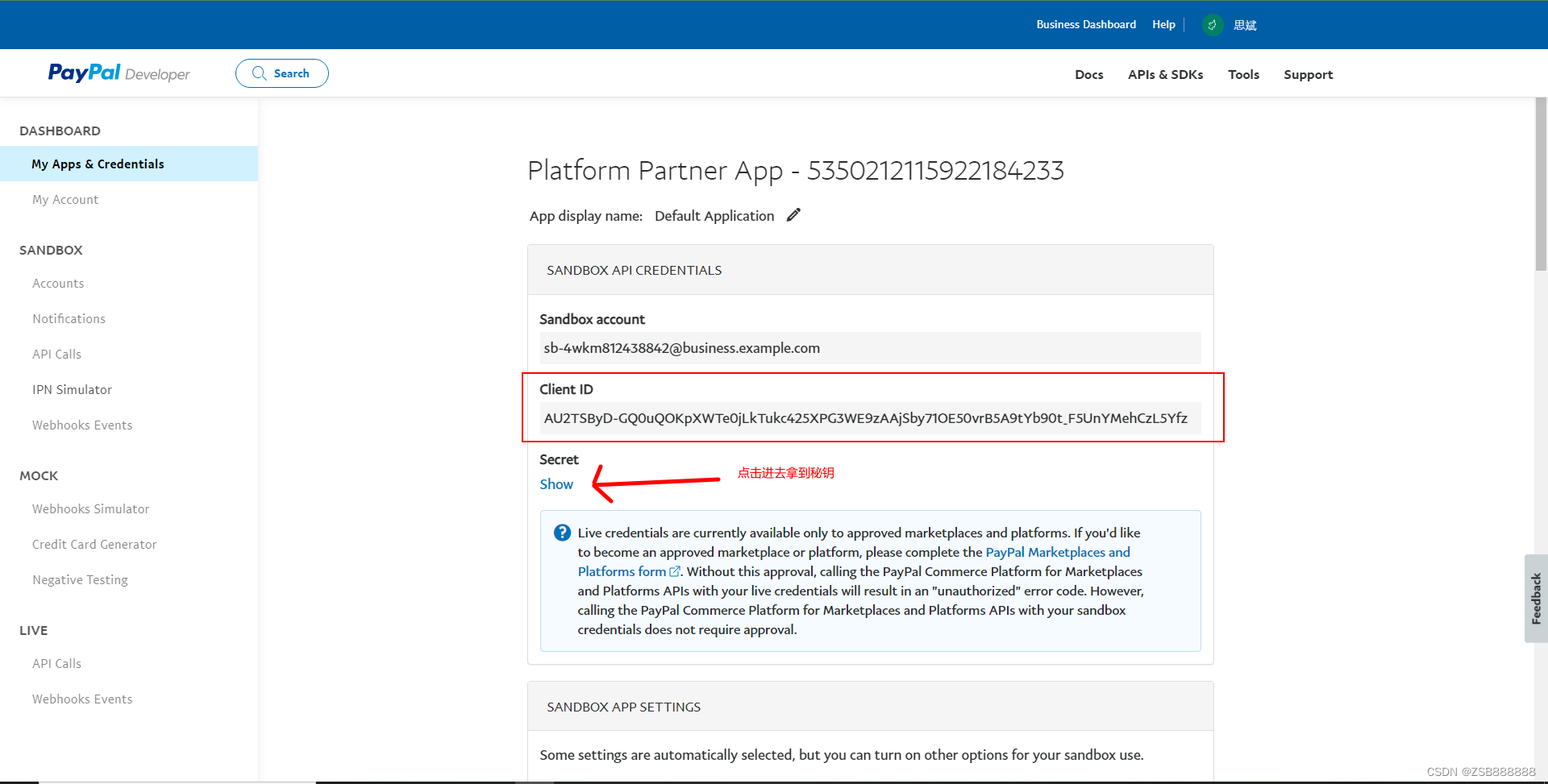
Task: Open Sandbox Notifications page
Action: point(69,318)
